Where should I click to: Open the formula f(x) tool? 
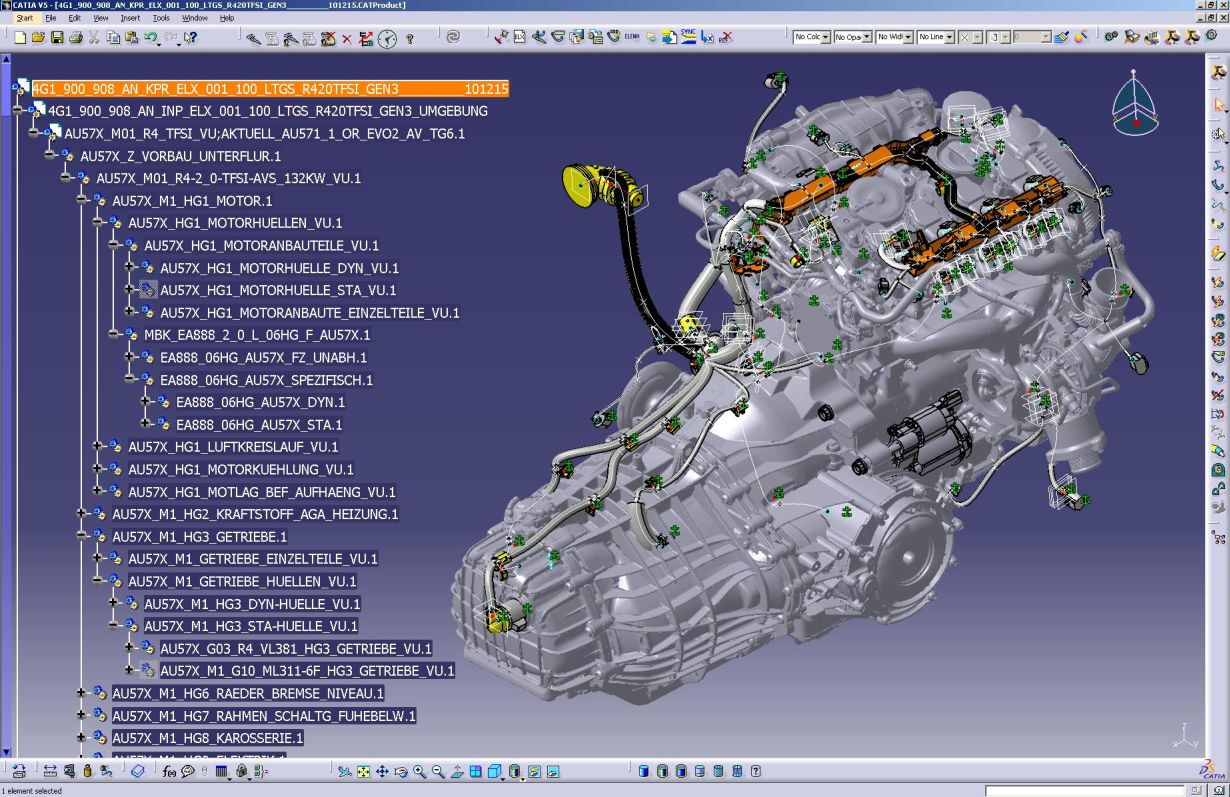[x=169, y=771]
